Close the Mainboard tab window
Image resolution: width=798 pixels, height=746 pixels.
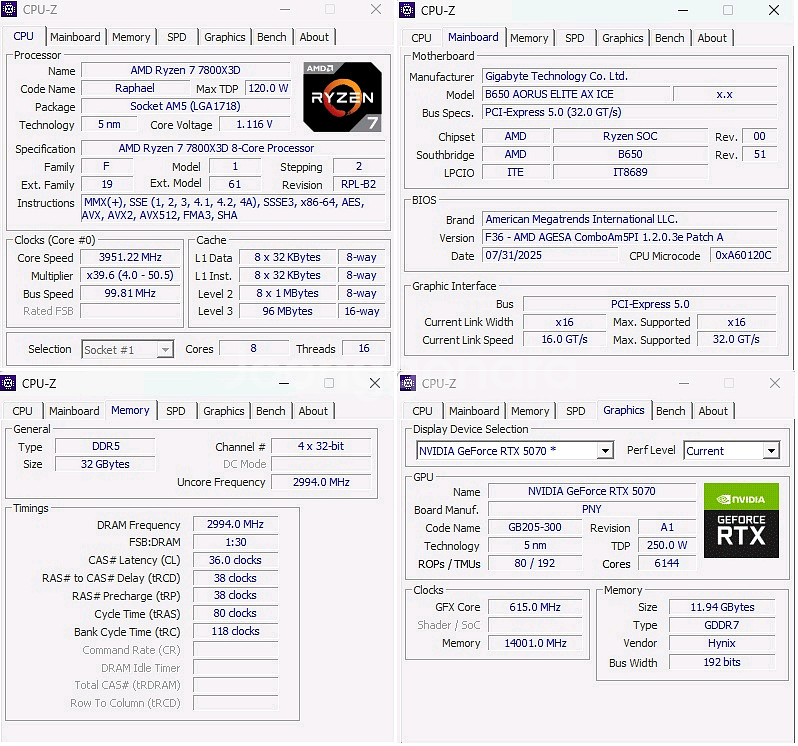coord(774,10)
